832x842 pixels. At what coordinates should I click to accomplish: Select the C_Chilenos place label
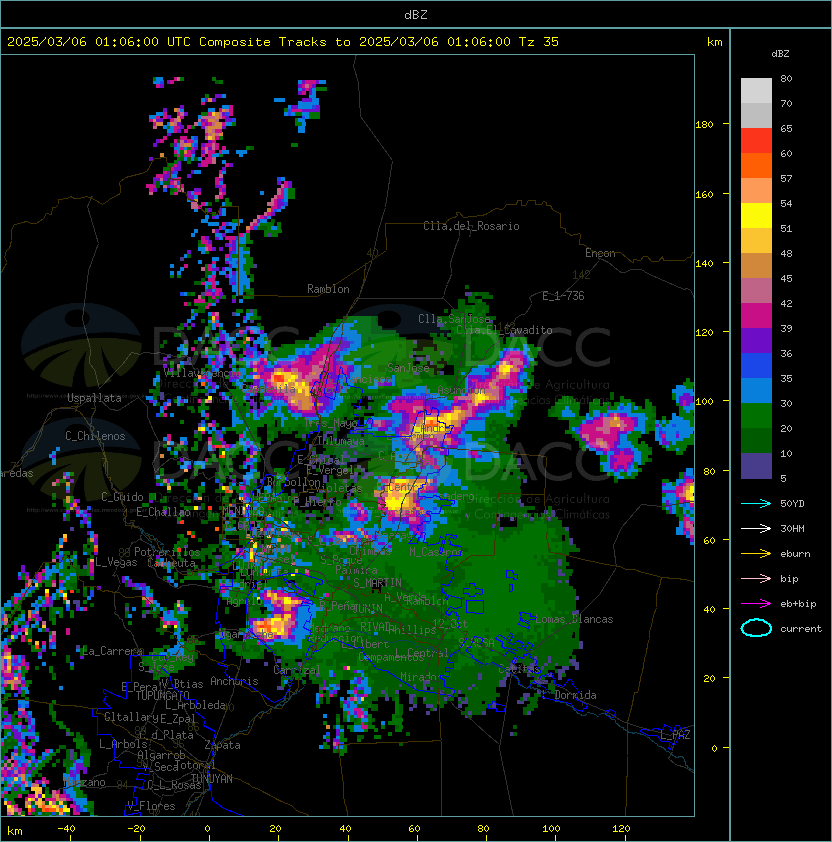coord(95,436)
